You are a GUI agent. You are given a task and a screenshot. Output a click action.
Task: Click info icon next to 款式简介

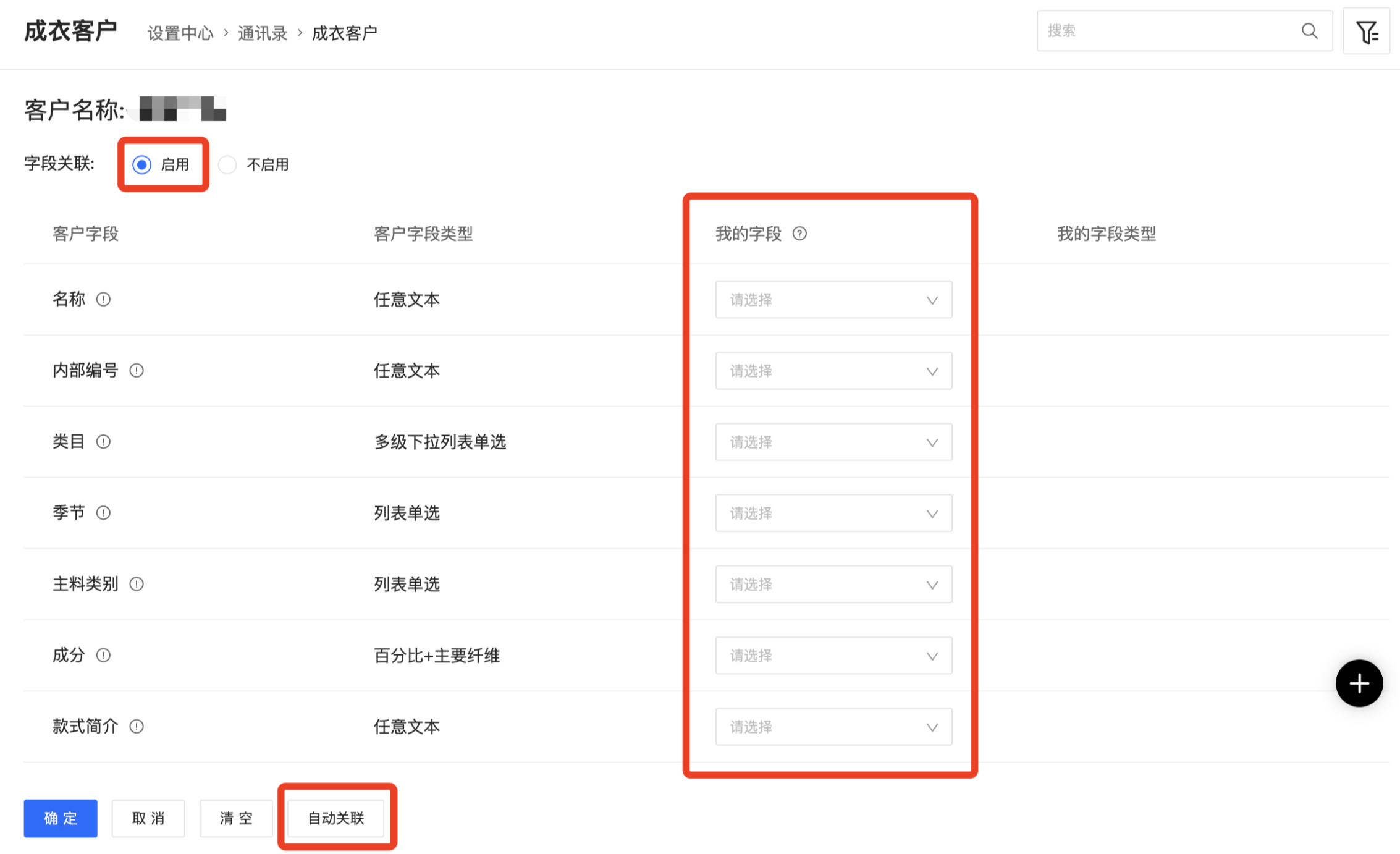(x=137, y=727)
